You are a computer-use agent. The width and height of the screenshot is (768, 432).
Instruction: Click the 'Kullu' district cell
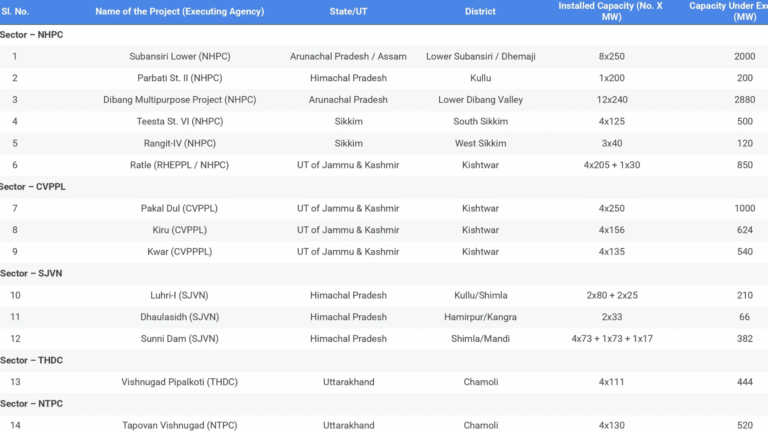(x=480, y=78)
